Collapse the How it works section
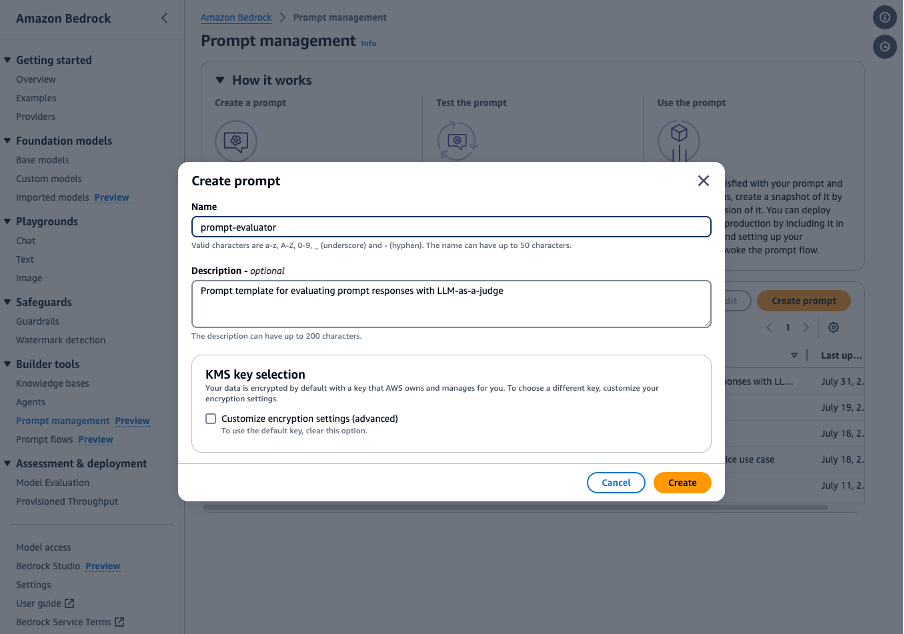The width and height of the screenshot is (904, 634). 220,80
